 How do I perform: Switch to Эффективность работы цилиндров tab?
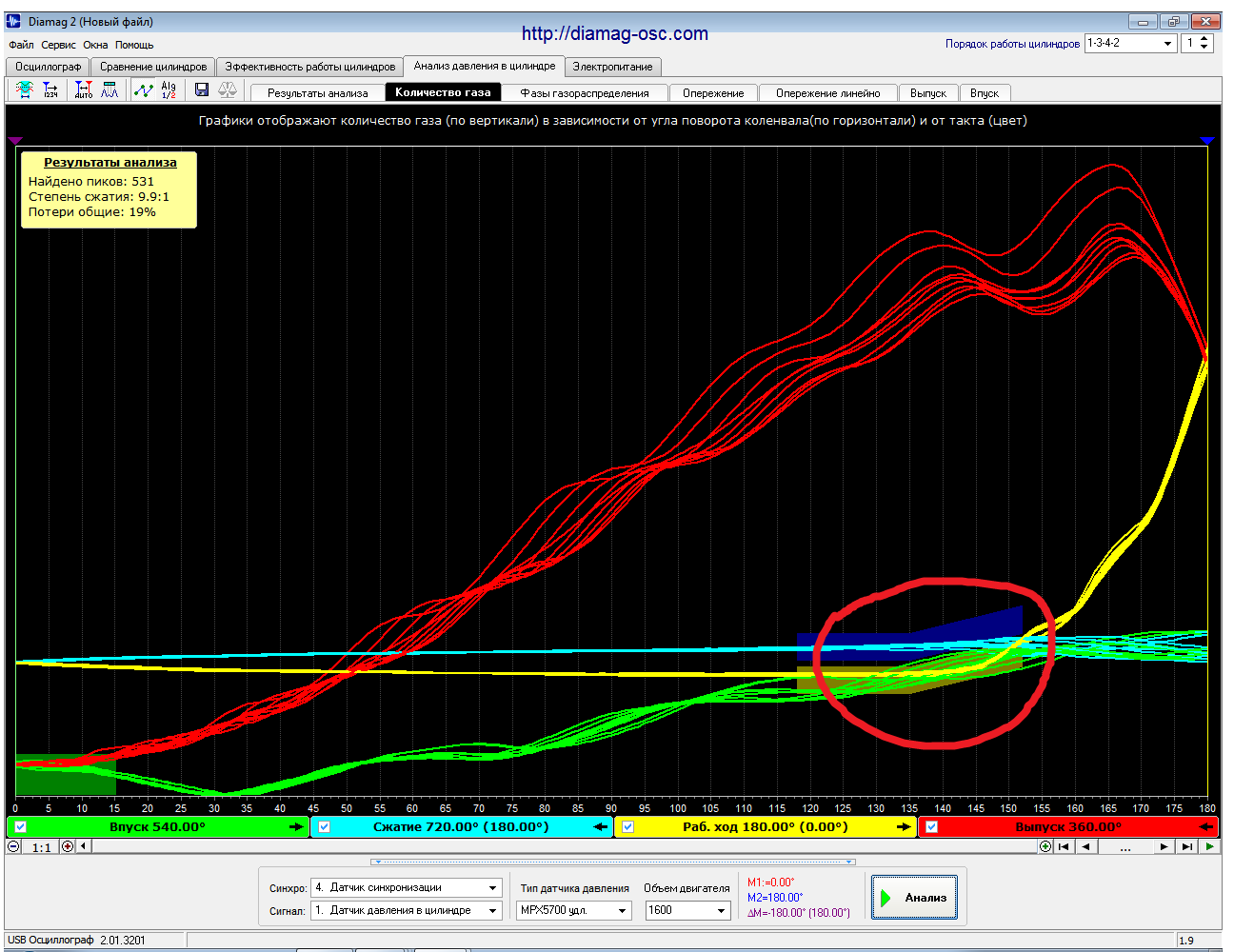(310, 67)
